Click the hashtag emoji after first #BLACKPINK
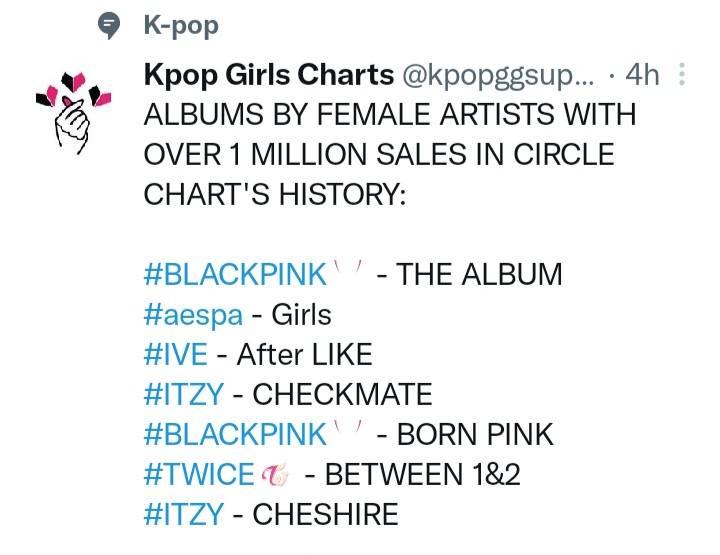720x555 pixels. point(349,269)
